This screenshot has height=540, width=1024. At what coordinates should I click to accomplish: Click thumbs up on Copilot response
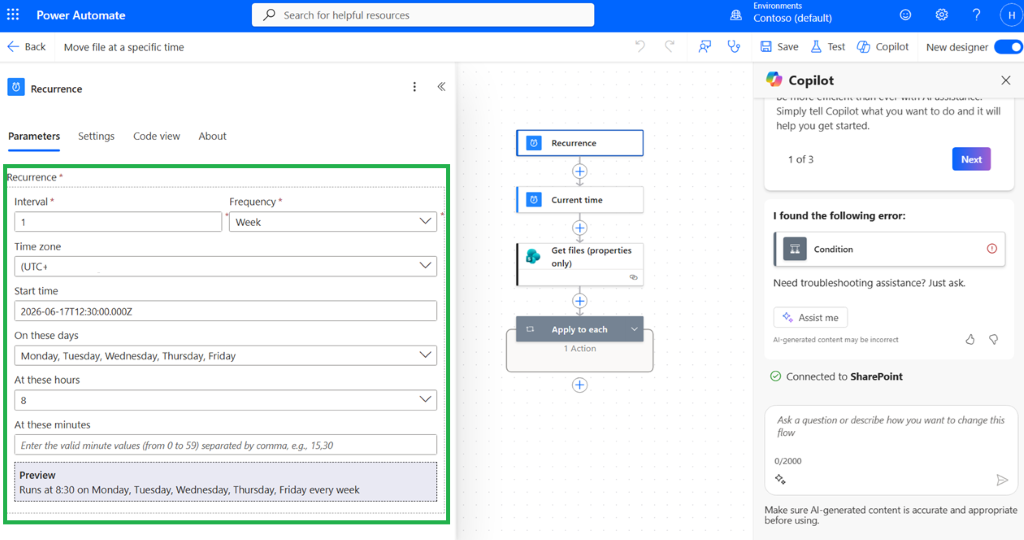(970, 339)
